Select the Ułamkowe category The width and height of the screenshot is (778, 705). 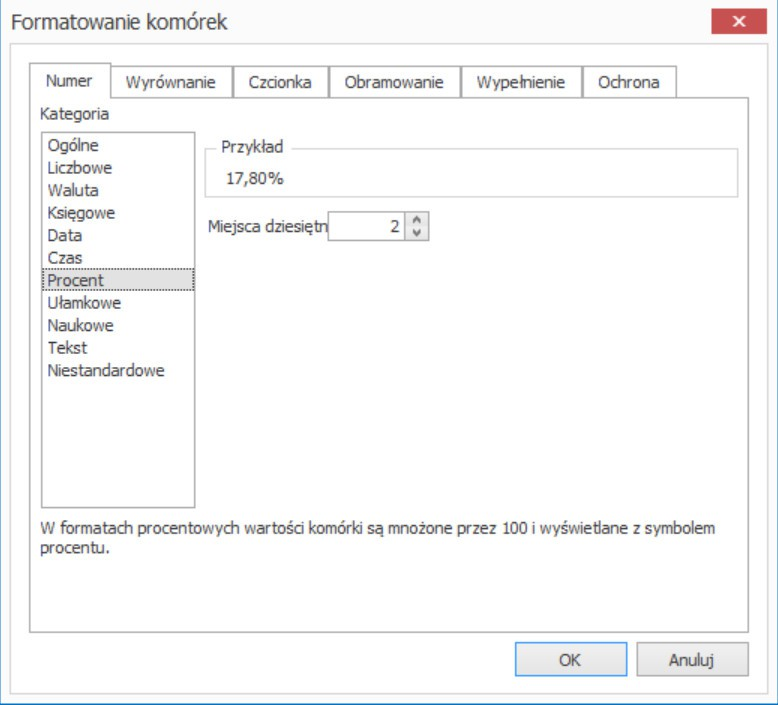click(84, 303)
